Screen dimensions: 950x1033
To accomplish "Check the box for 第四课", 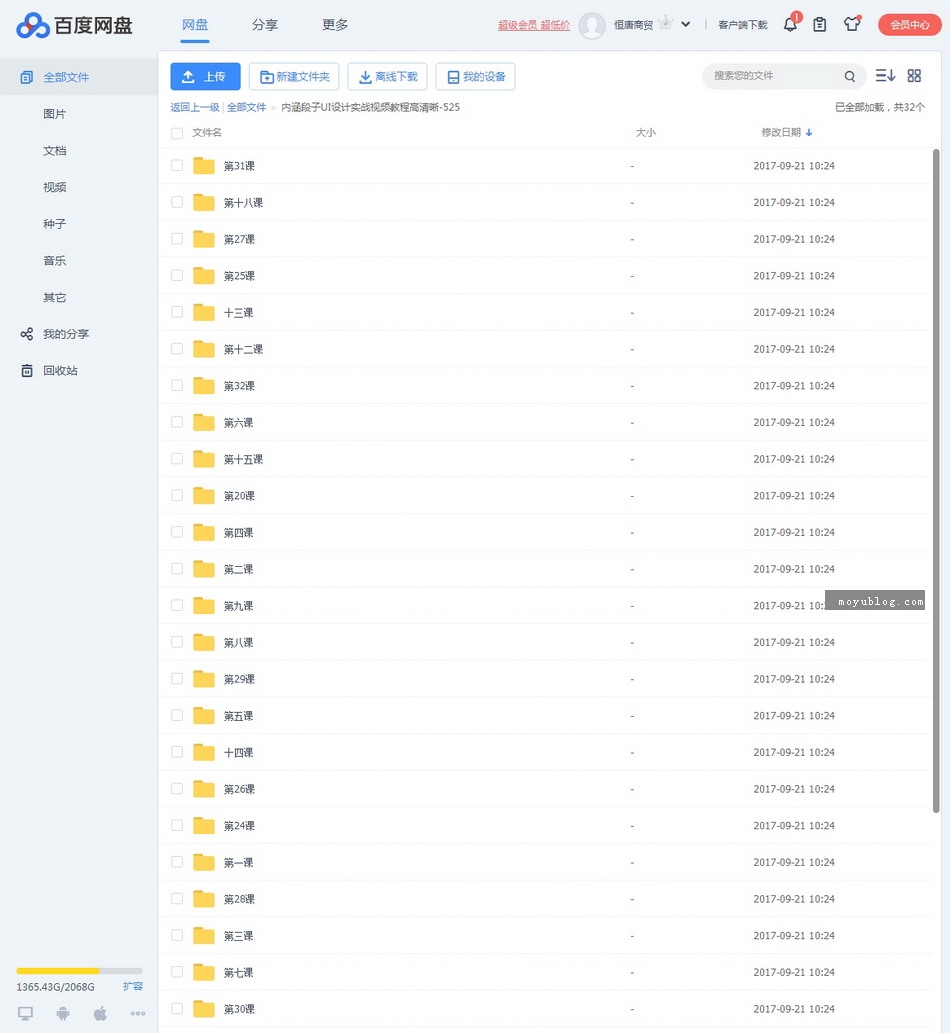I will pos(177,532).
